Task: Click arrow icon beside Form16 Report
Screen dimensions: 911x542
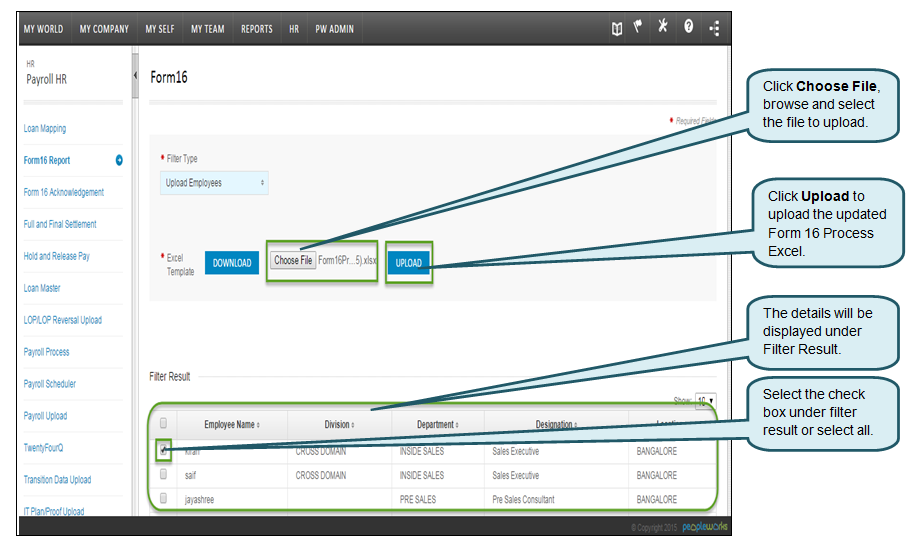Action: click(x=119, y=160)
